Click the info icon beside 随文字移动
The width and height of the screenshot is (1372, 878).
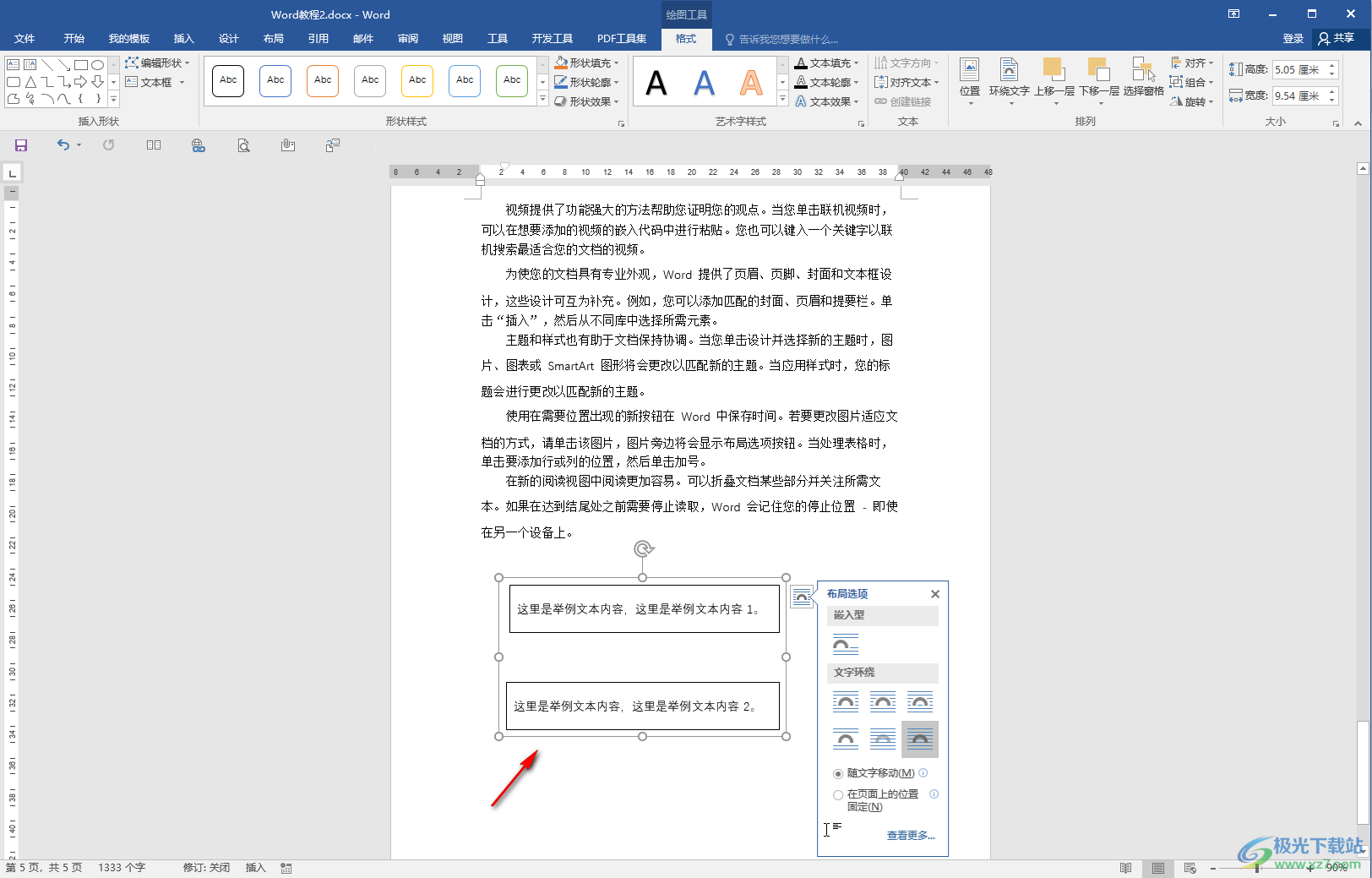click(x=923, y=772)
